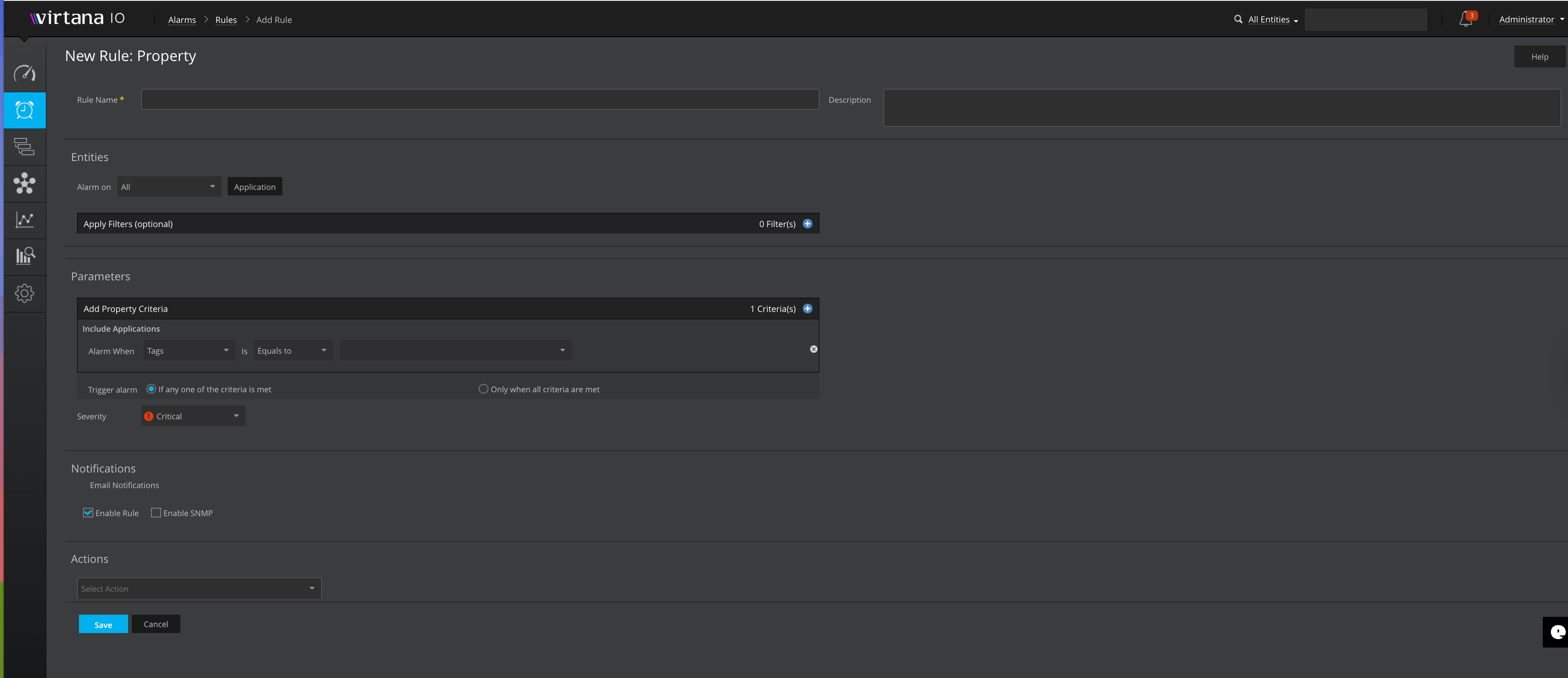Viewport: 1568px width, 678px height.
Task: Open the topology cluster sidebar icon
Action: coord(24,183)
